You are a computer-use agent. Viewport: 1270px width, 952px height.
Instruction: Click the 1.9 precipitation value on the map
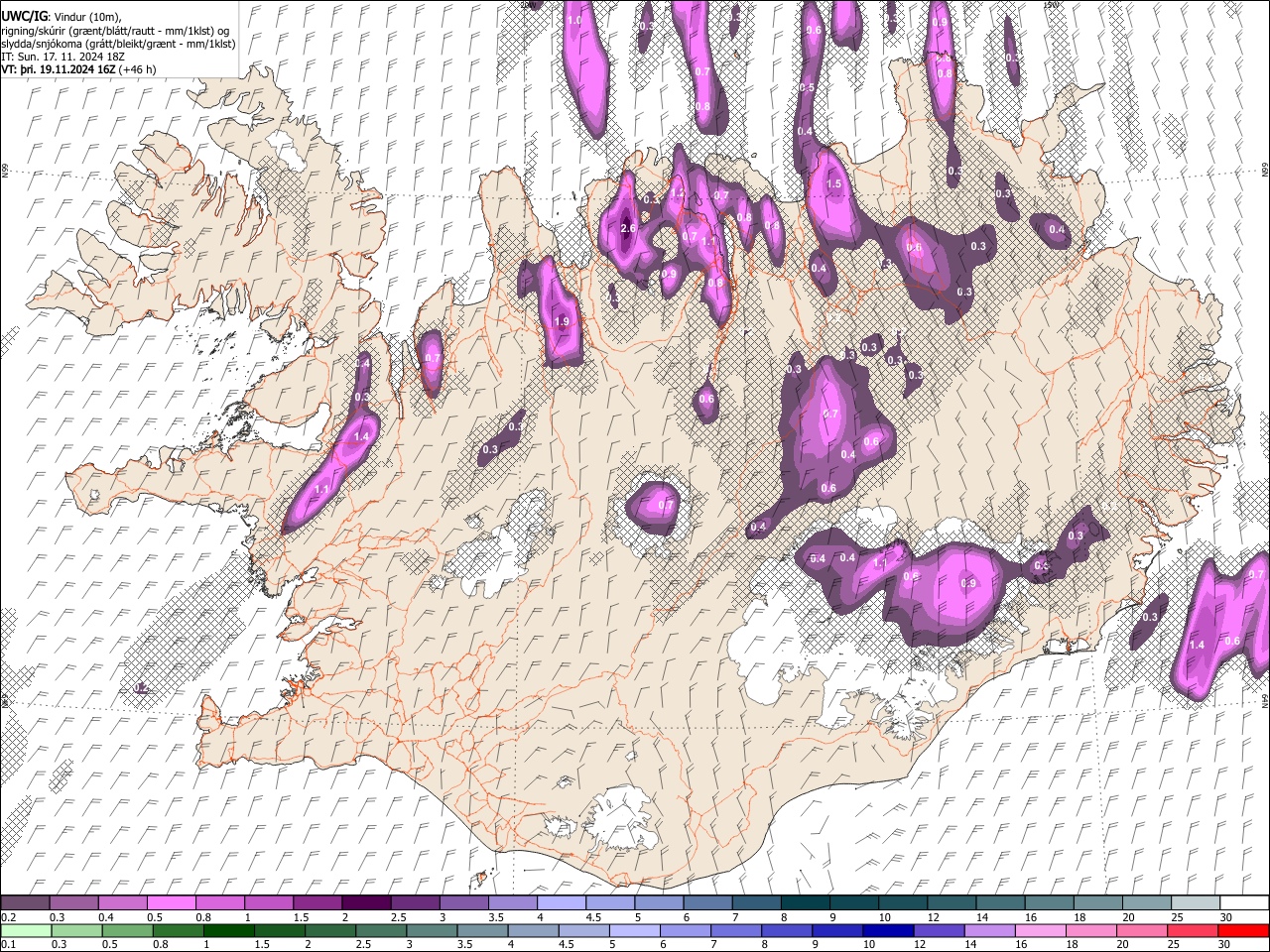[563, 321]
